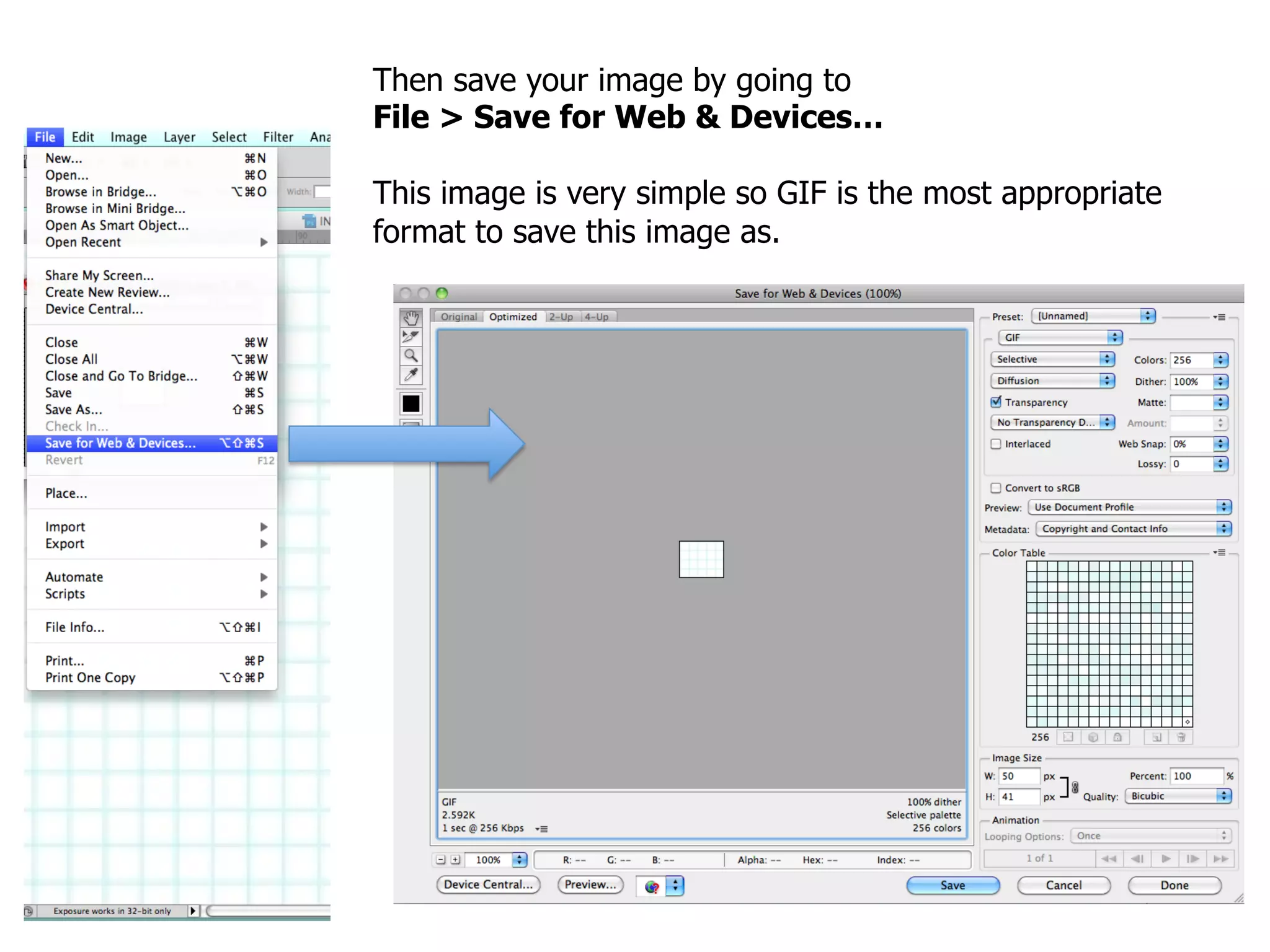Open the browser selection dropdown arrow

pos(675,886)
